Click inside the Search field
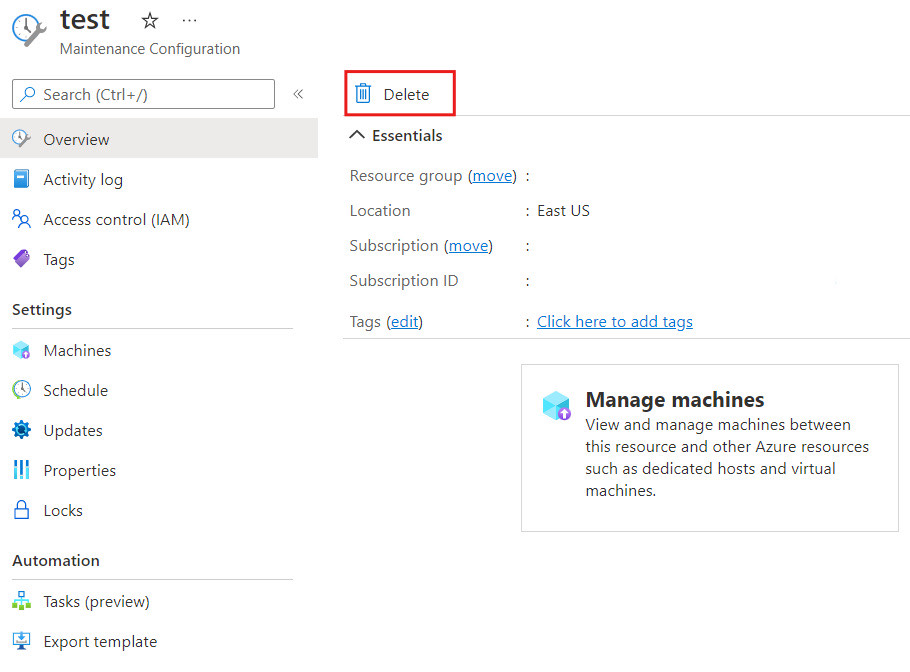910x672 pixels. click(x=143, y=93)
